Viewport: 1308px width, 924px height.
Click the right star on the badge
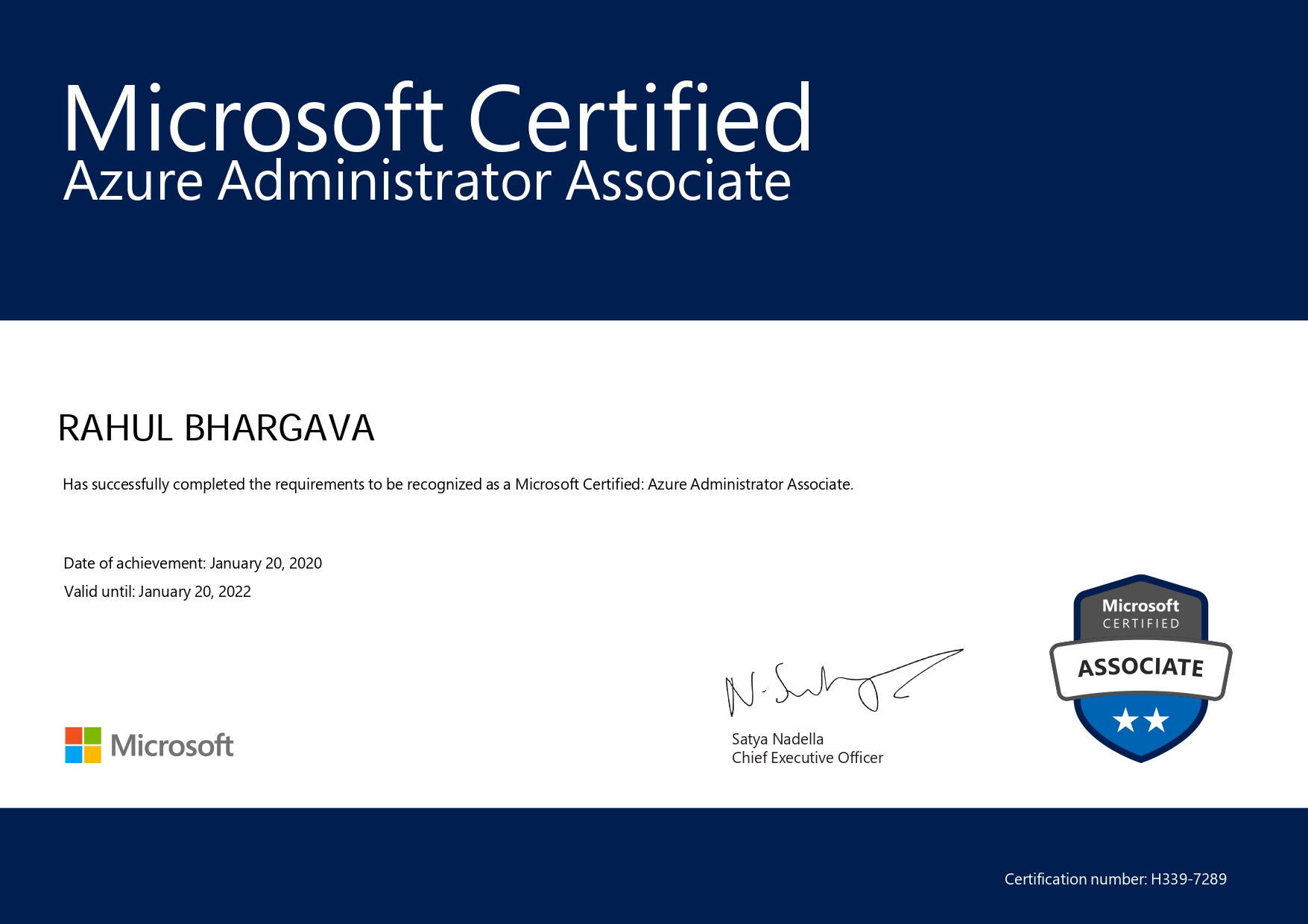coord(1156,721)
